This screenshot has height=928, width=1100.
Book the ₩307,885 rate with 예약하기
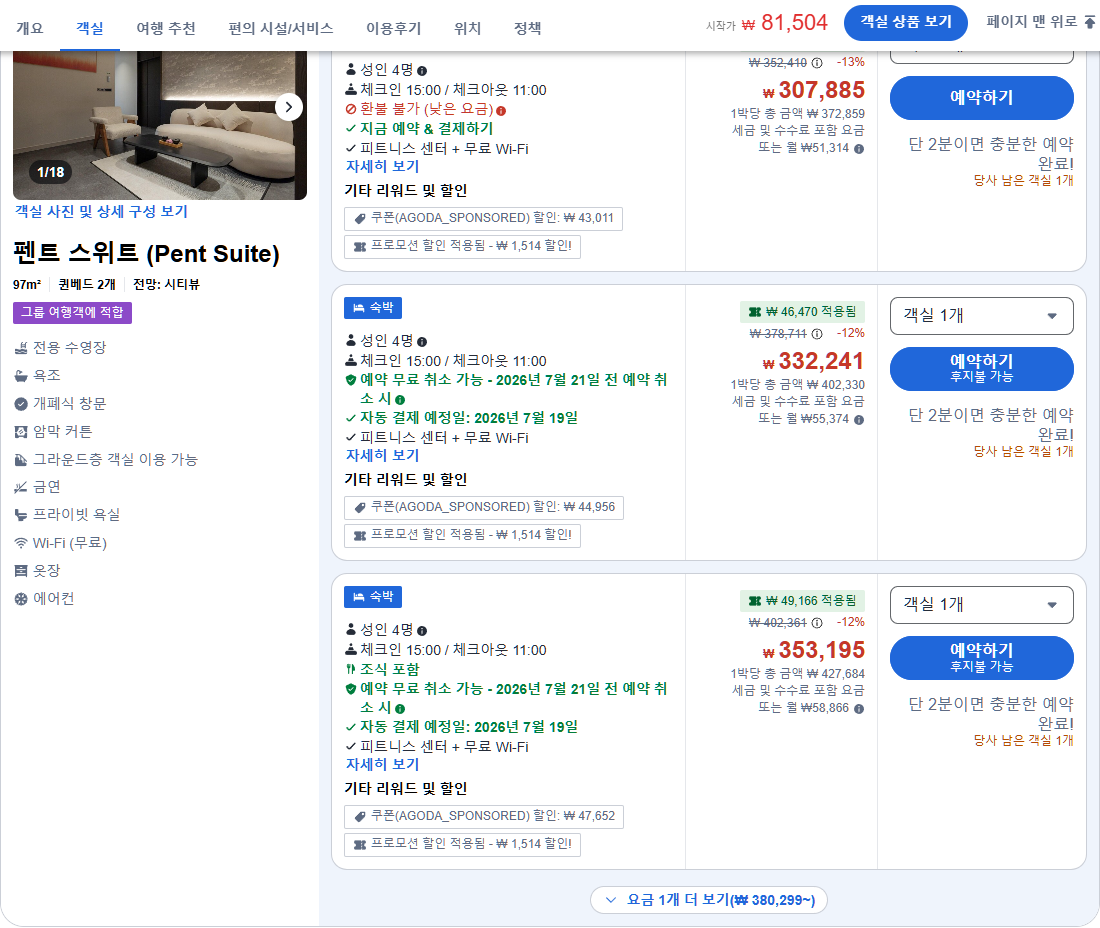tap(981, 97)
